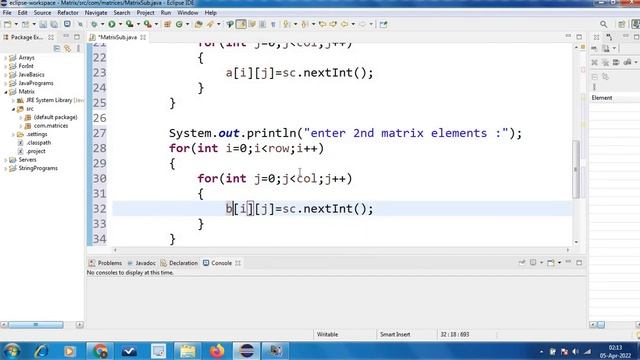Toggle Word Wrap toolbar button
The width and height of the screenshot is (640, 360).
point(252,24)
